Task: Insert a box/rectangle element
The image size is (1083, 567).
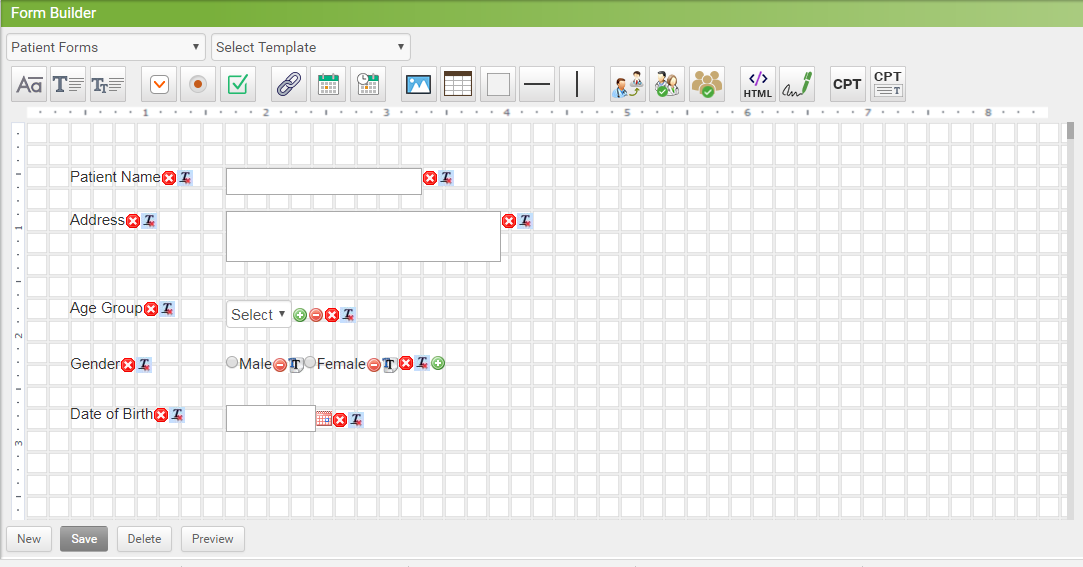Action: click(x=498, y=84)
